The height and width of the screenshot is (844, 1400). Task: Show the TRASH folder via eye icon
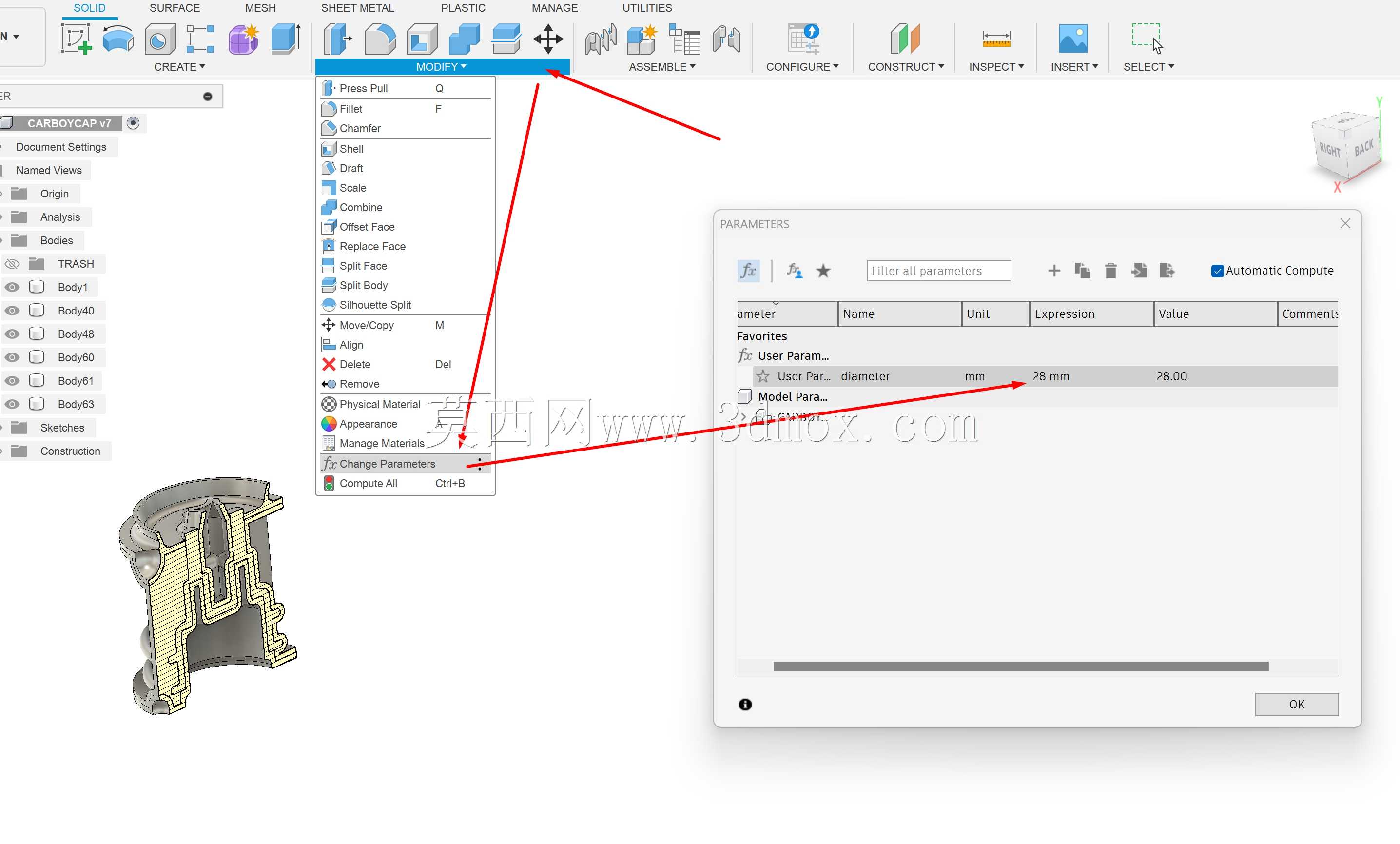pyautogui.click(x=12, y=264)
